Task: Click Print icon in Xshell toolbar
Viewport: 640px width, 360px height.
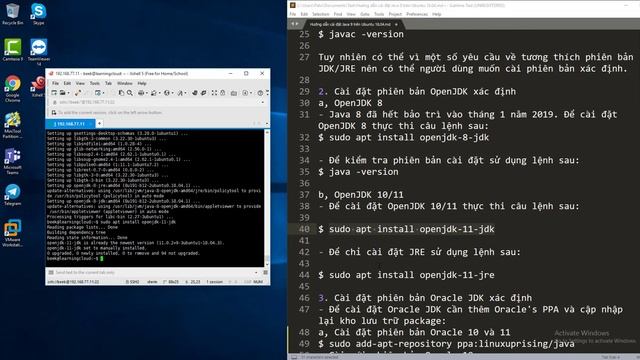Action: click(141, 93)
